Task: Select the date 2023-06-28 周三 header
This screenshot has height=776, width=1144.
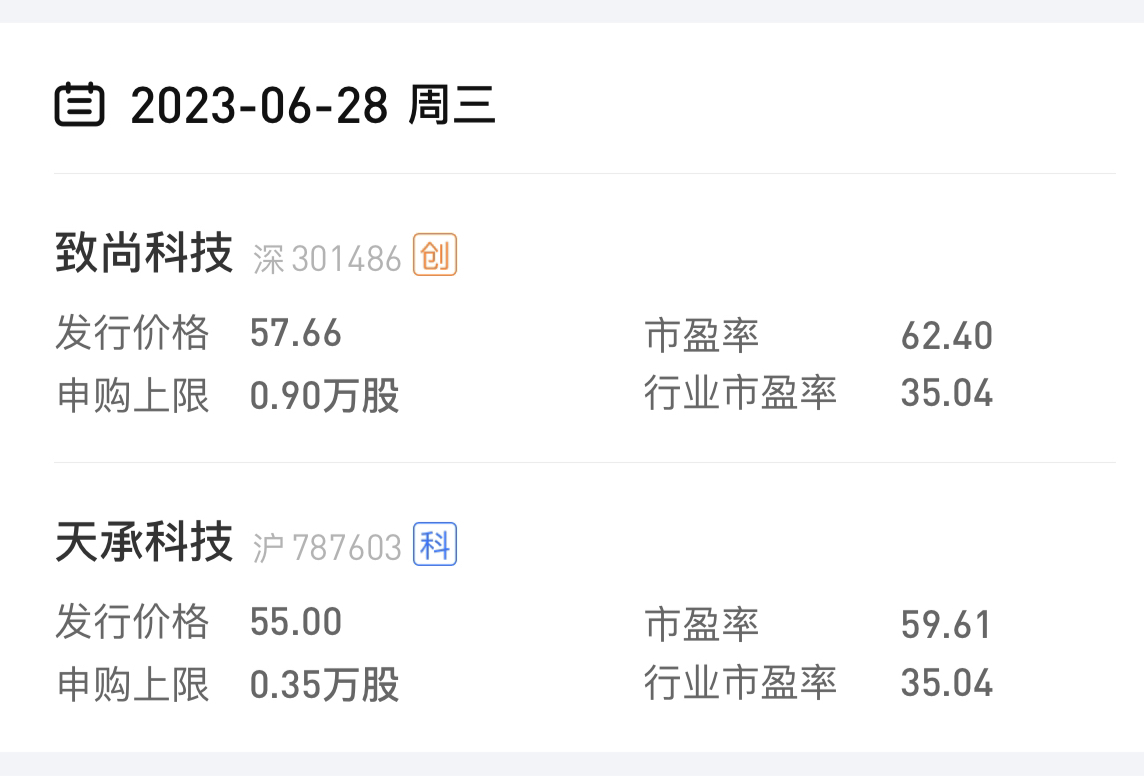Action: (313, 105)
